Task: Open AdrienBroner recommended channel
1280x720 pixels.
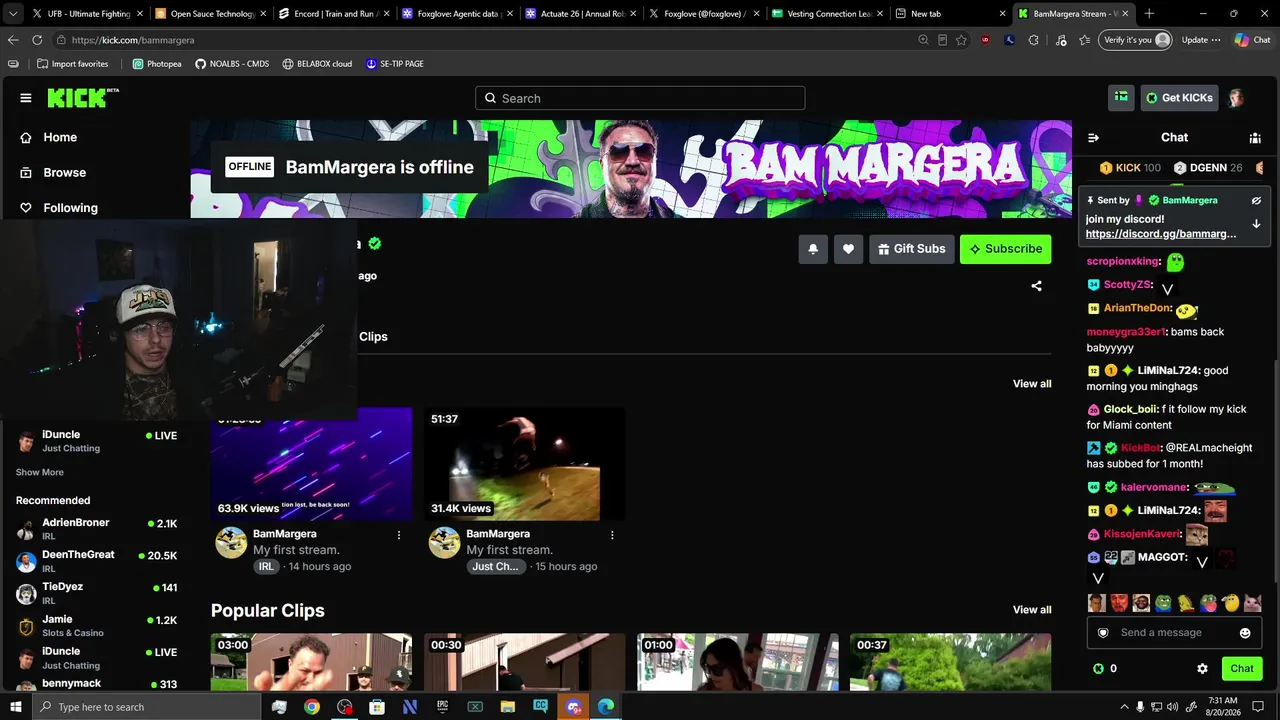Action: point(95,529)
